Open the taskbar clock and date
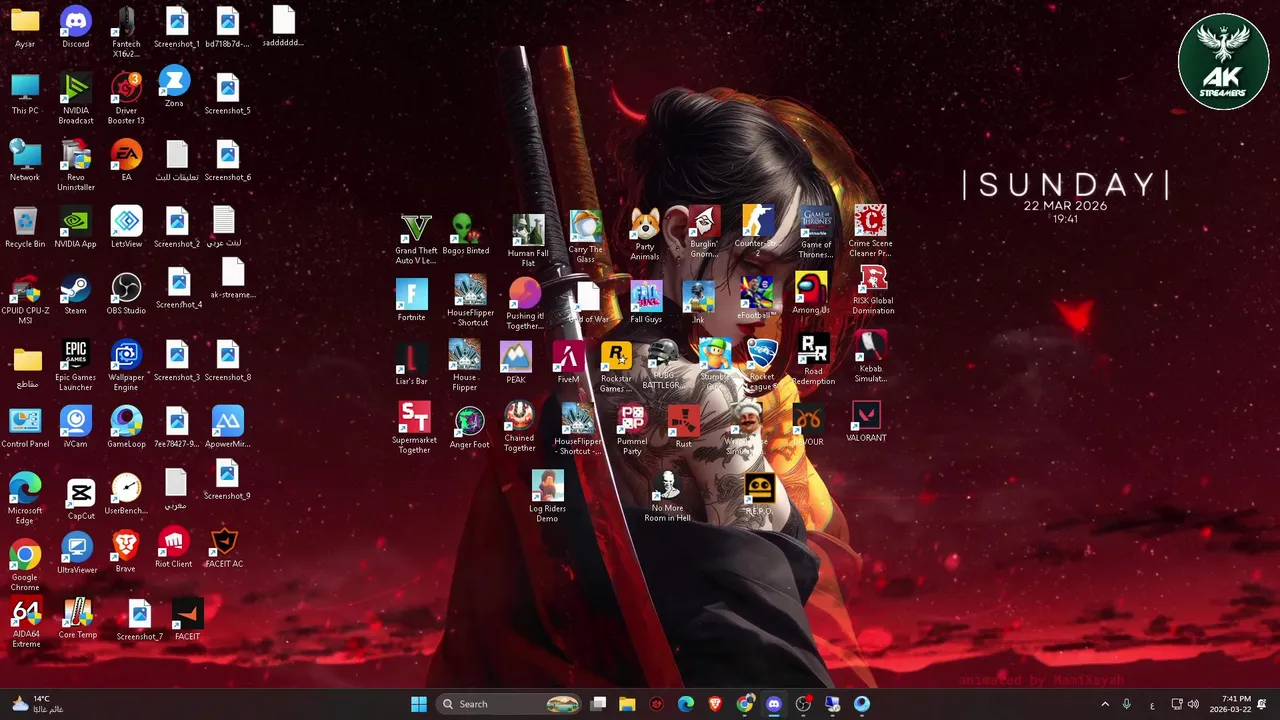1280x720 pixels. (x=1229, y=704)
